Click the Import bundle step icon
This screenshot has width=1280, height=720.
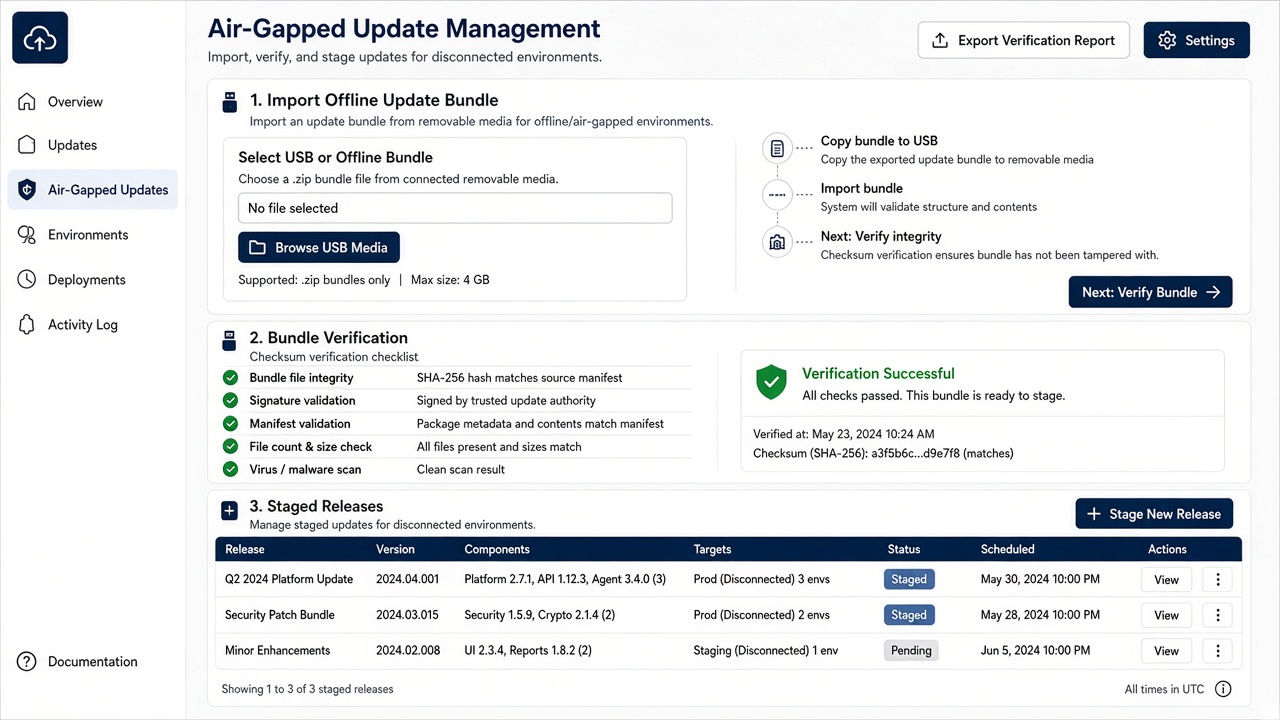coord(777,194)
